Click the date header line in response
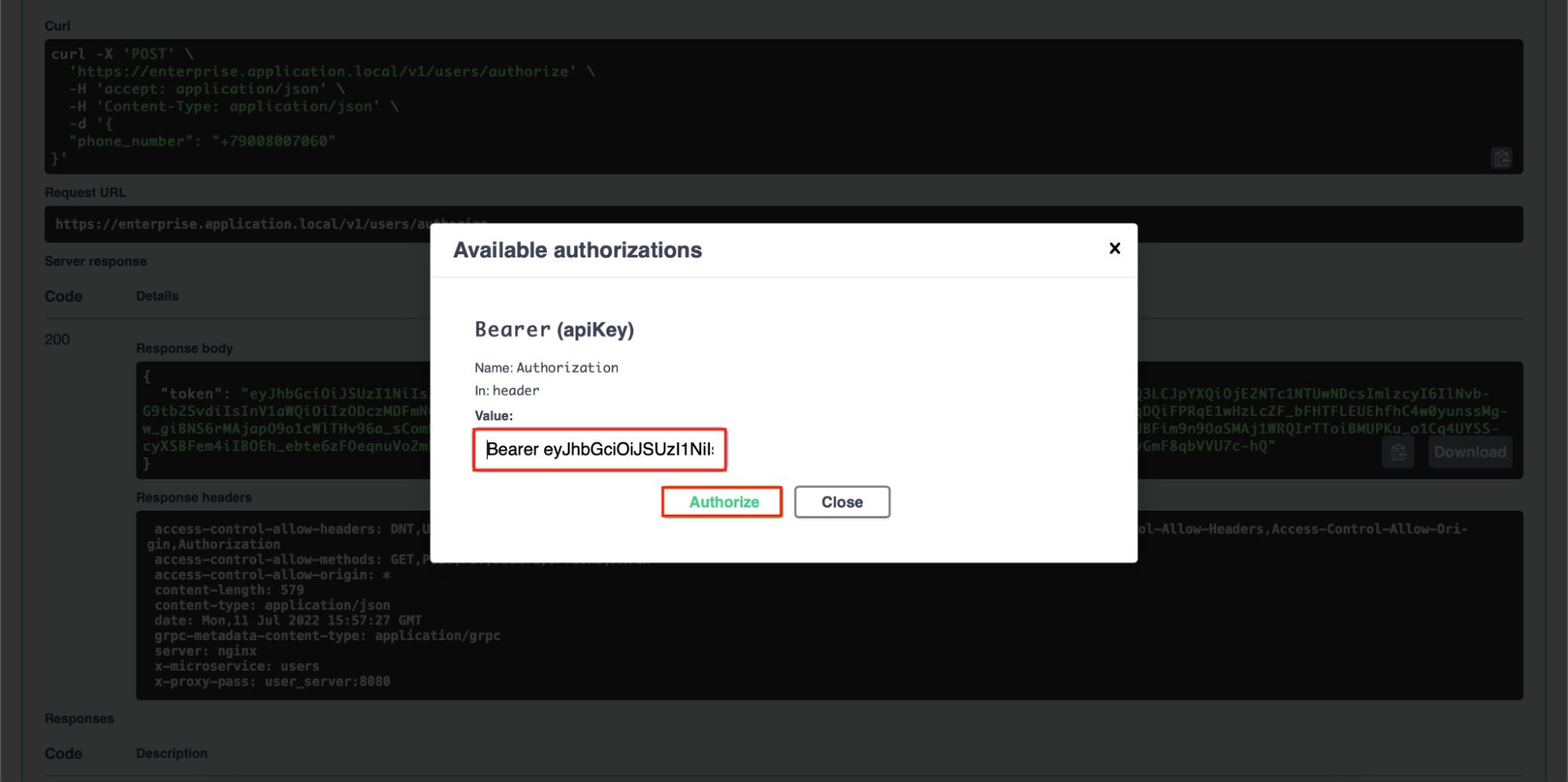The height and width of the screenshot is (782, 1568). tap(288, 620)
